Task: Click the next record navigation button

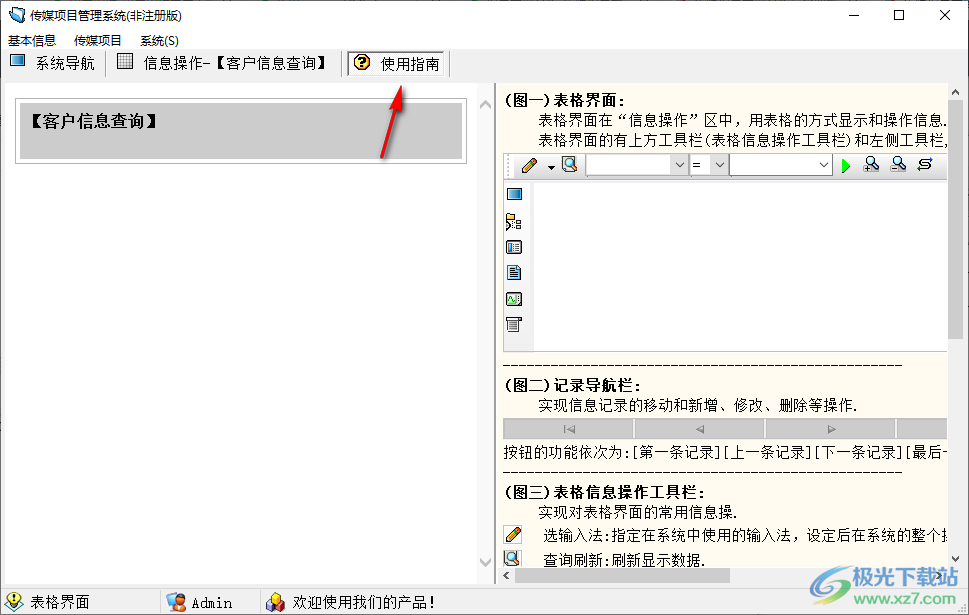Action: [x=831, y=428]
